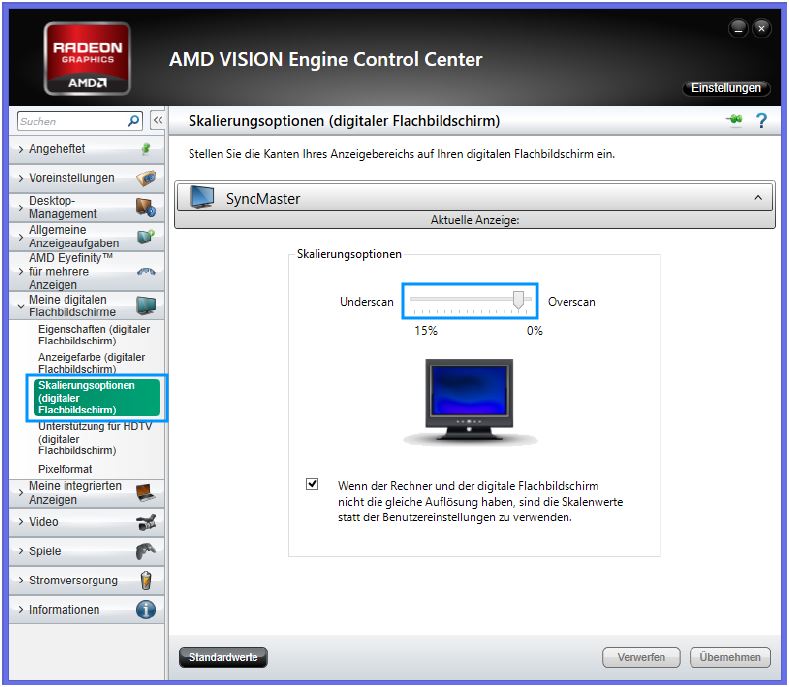Viewport: 789px width, 687px height.
Task: Click the Desktop-Management icon
Action: pyautogui.click(x=146, y=207)
